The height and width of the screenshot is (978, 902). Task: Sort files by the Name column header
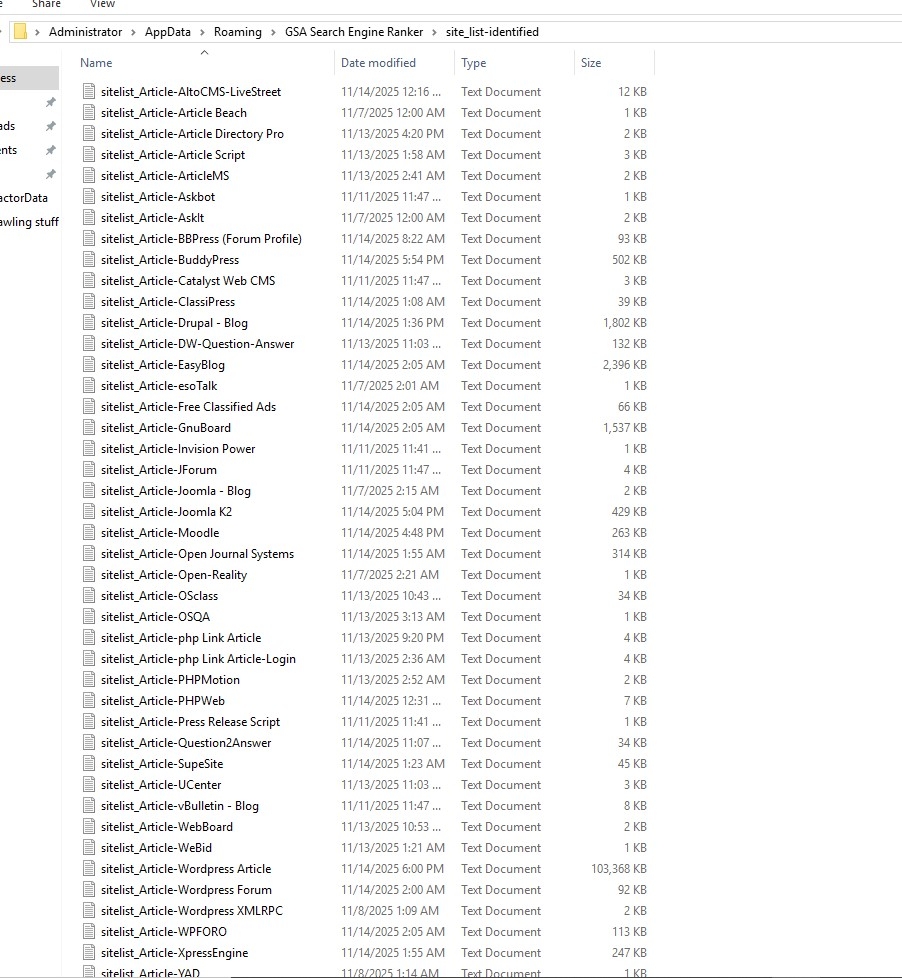point(96,63)
